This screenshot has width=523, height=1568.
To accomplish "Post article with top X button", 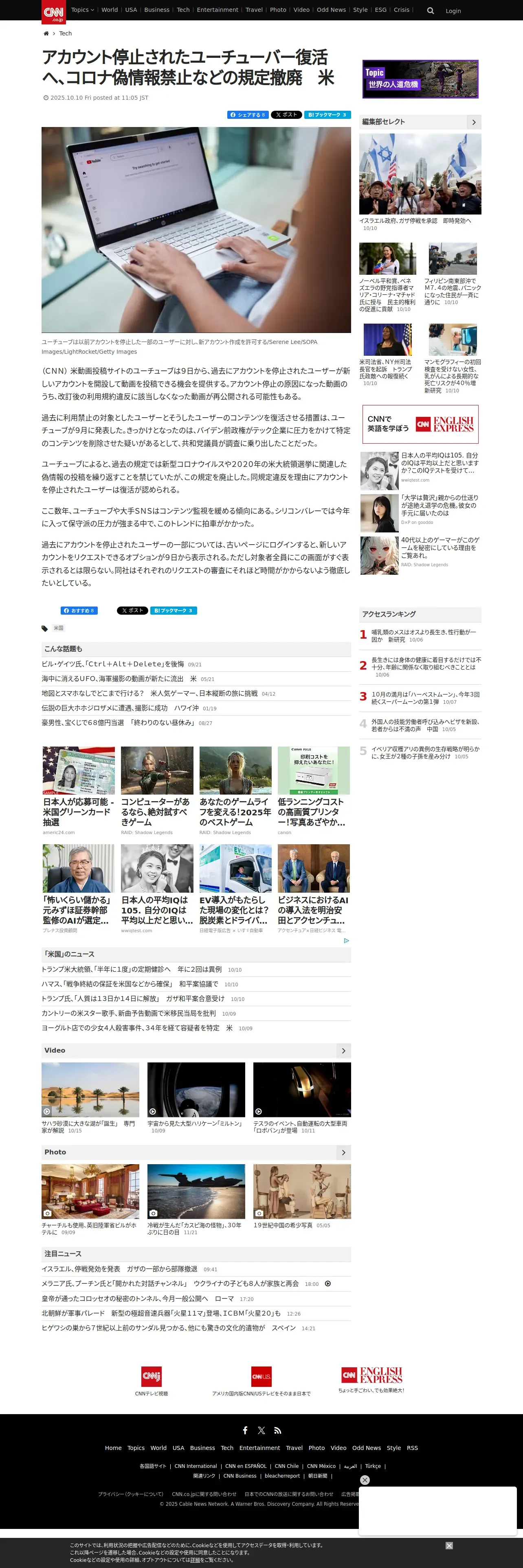I will [286, 114].
